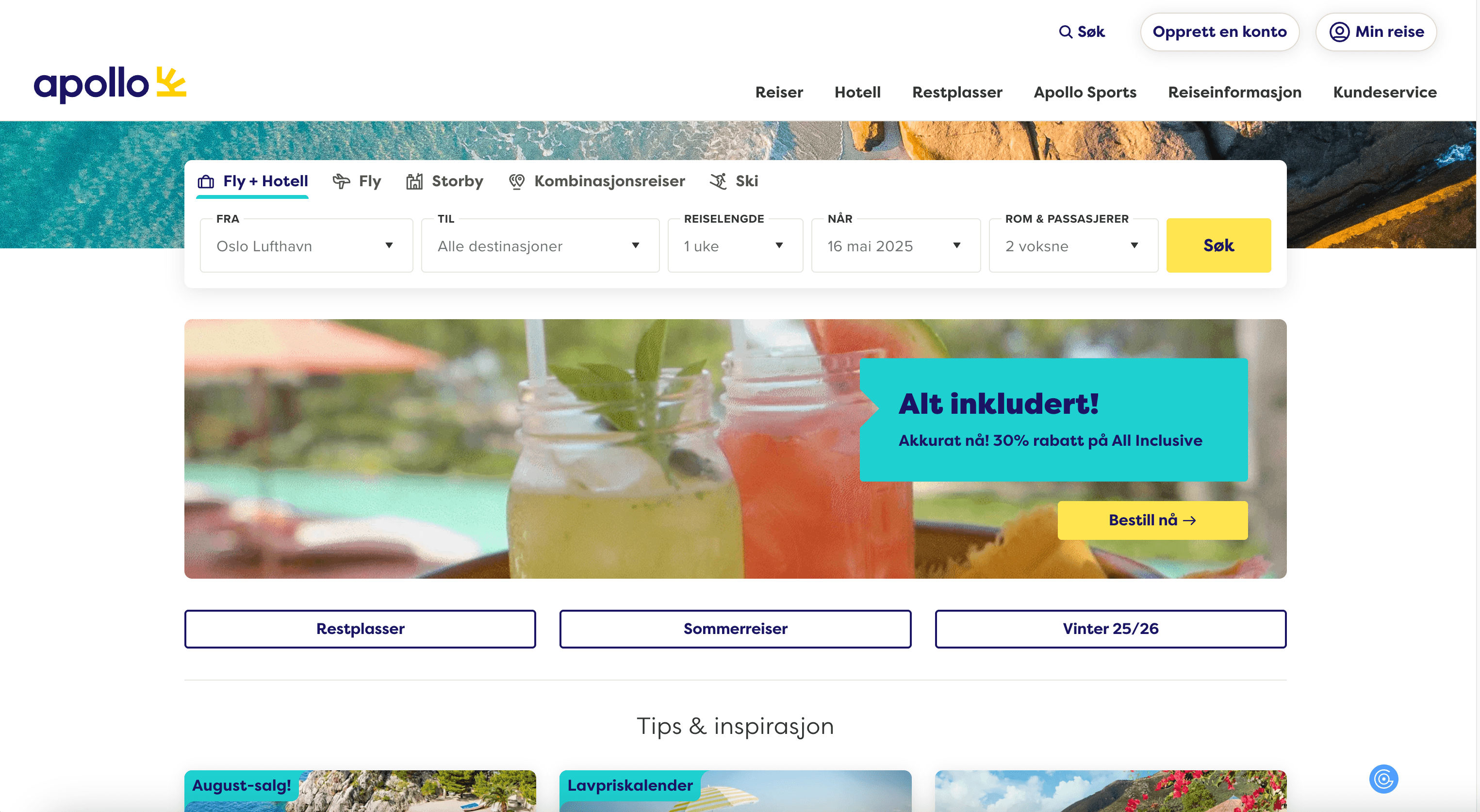Screen dimensions: 1480x812
Task: Click the Fly + Hotell suitcase icon
Action: [x=206, y=181]
